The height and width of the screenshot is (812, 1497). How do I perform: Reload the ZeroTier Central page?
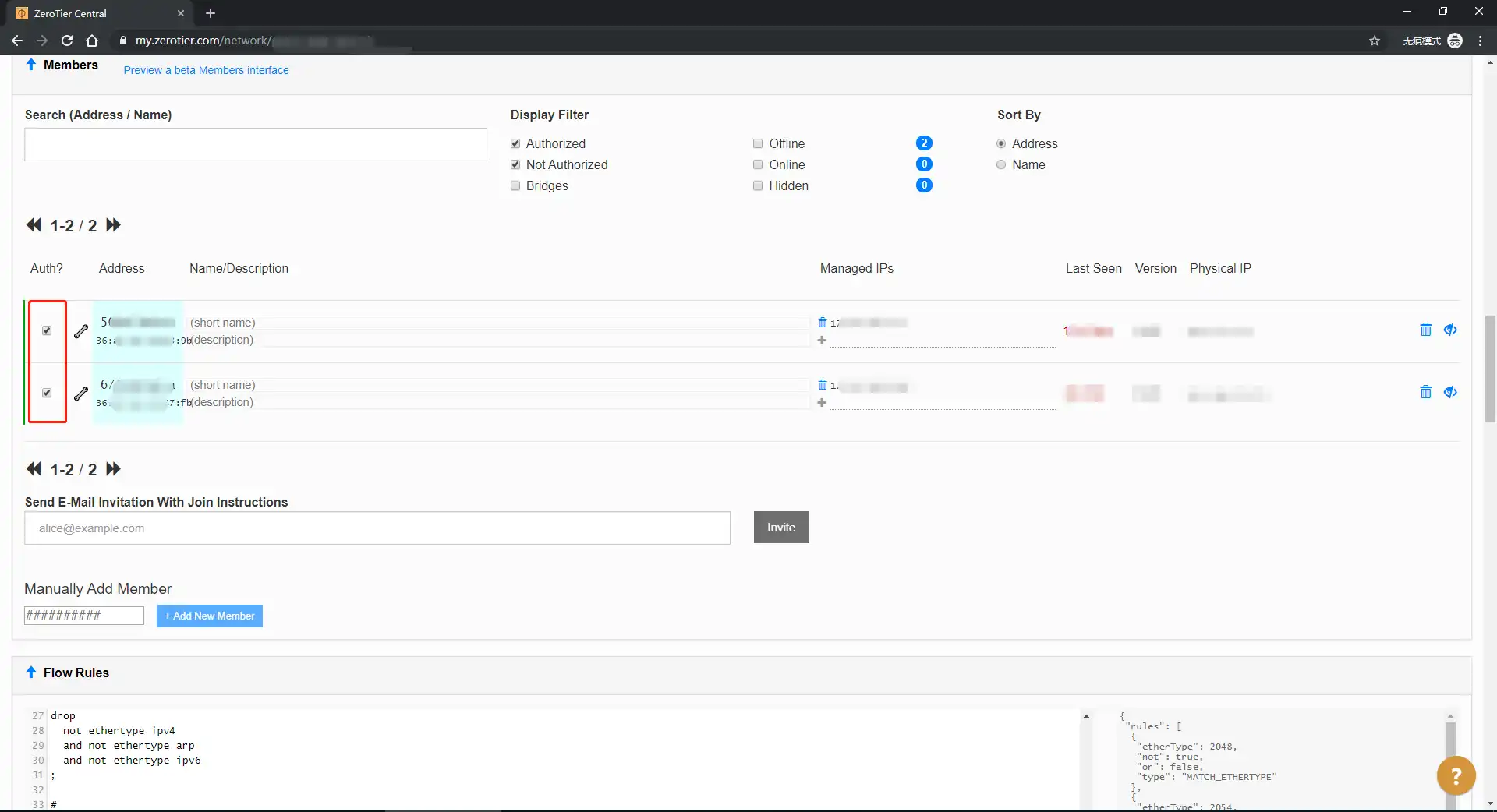pyautogui.click(x=67, y=41)
